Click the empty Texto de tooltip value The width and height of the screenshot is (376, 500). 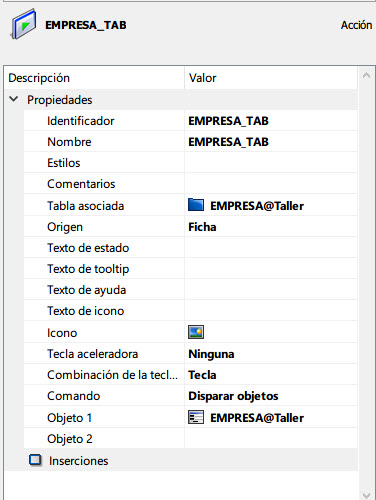[x=271, y=269]
